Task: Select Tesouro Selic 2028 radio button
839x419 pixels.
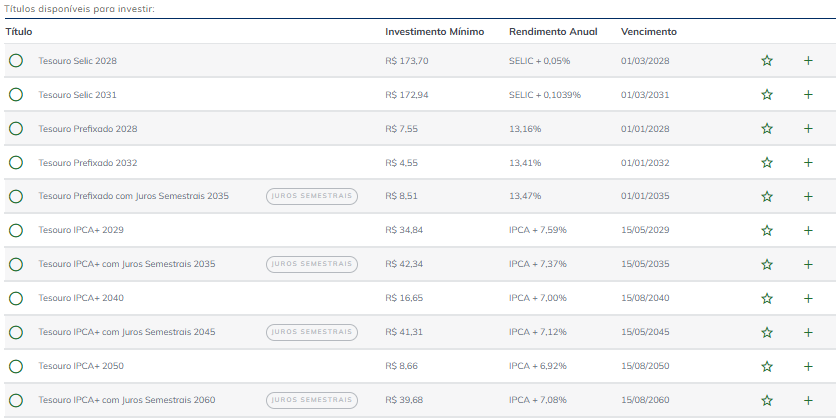Action: 16,60
